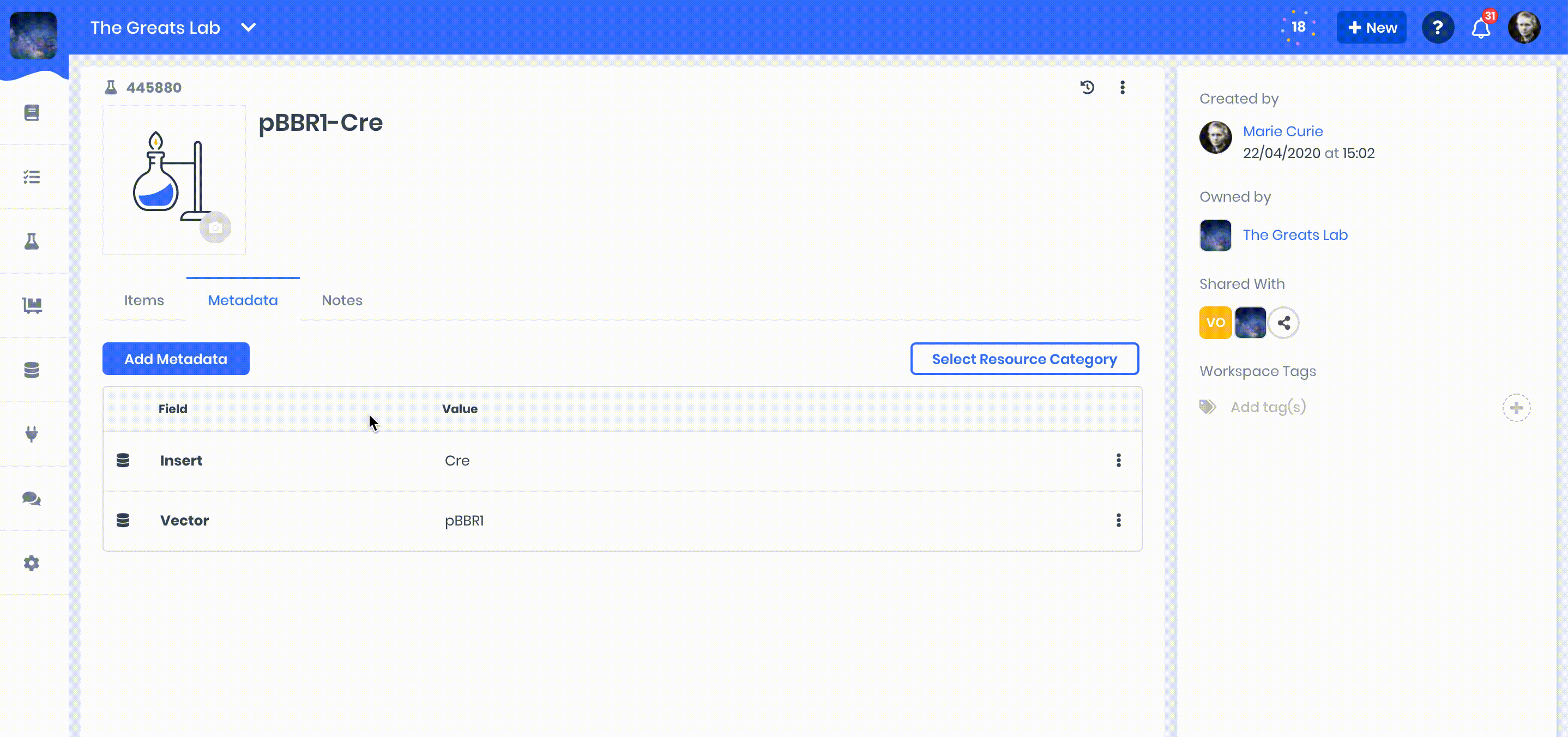Open the options menu for Vector row
Viewport: 1568px width, 737px height.
[1118, 521]
